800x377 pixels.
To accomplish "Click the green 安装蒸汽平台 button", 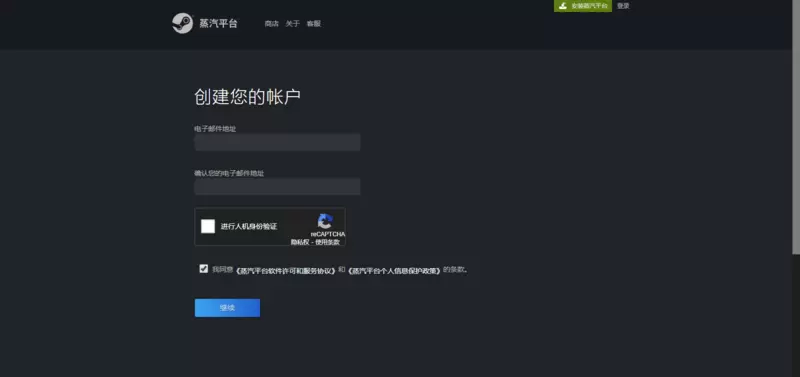I will click(x=583, y=6).
